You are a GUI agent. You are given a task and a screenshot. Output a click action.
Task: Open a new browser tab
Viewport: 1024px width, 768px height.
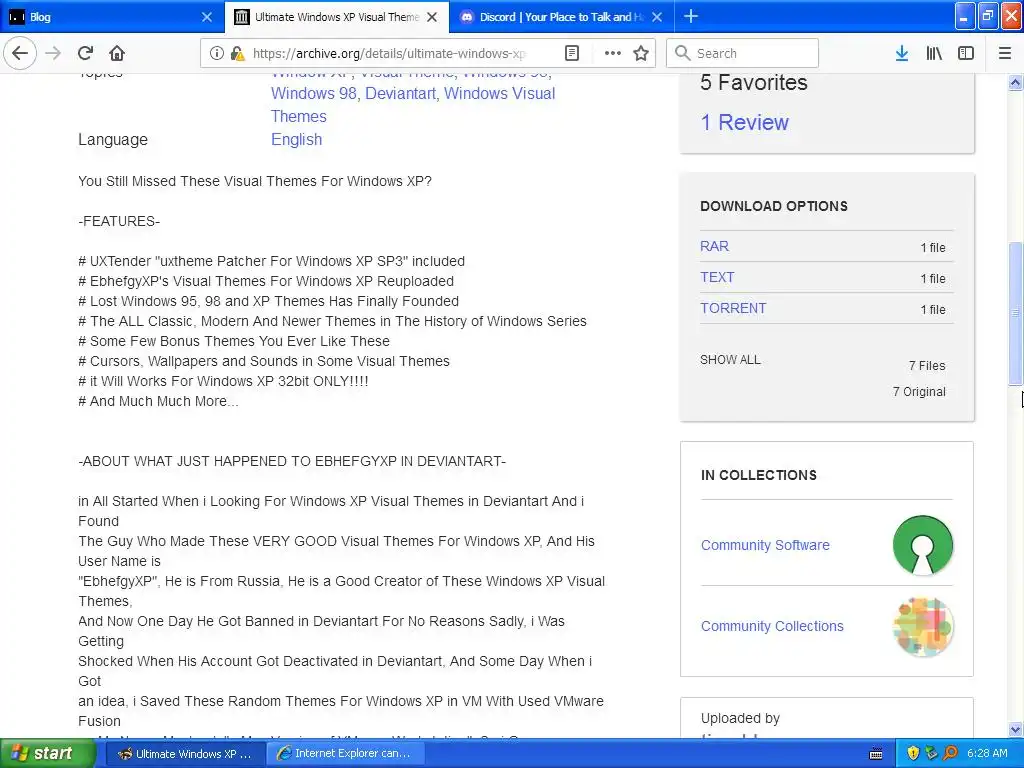[x=690, y=16]
